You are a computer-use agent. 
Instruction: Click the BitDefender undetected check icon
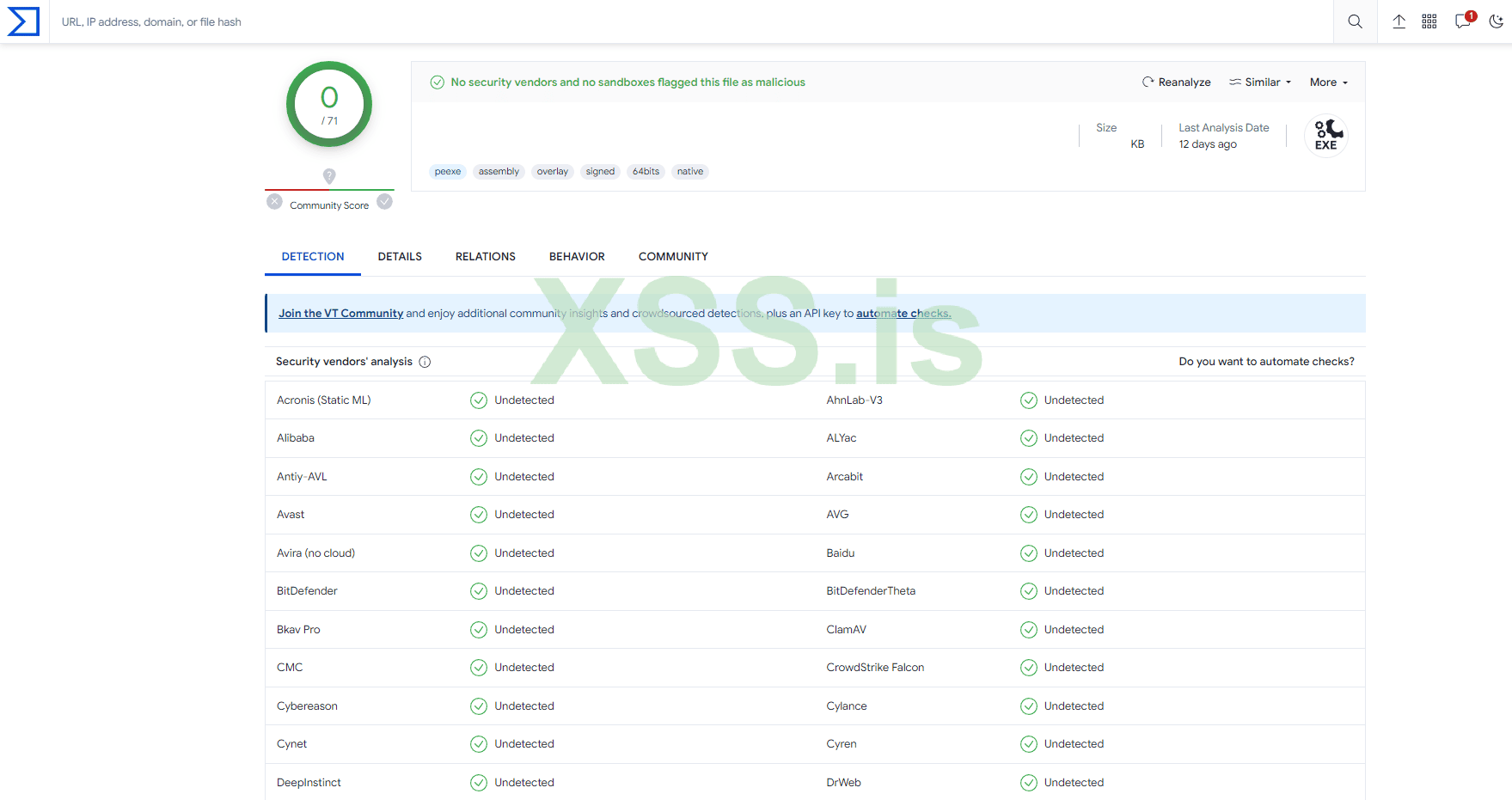tap(479, 591)
